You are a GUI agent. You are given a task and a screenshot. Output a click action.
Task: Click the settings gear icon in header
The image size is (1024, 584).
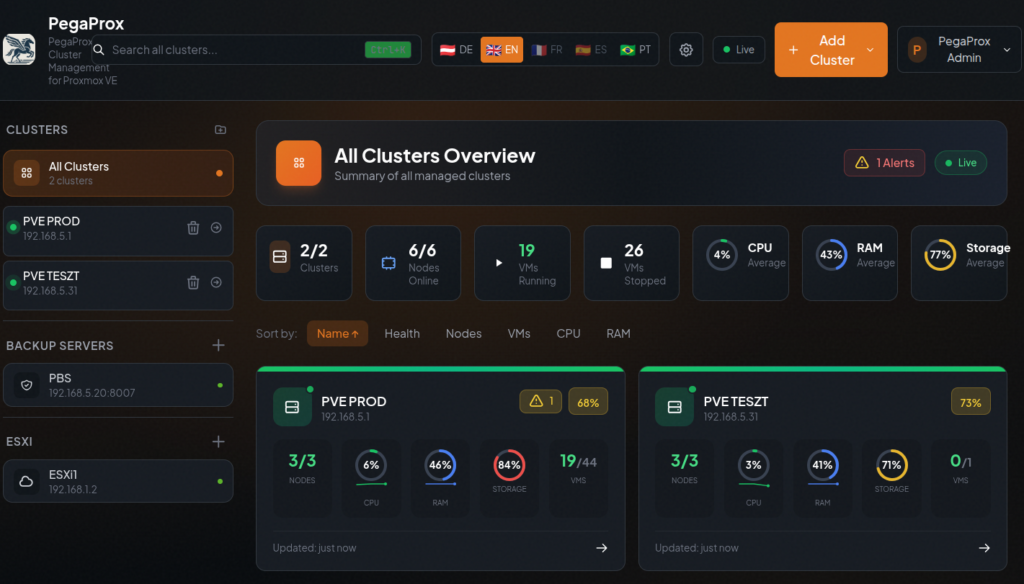click(x=686, y=50)
